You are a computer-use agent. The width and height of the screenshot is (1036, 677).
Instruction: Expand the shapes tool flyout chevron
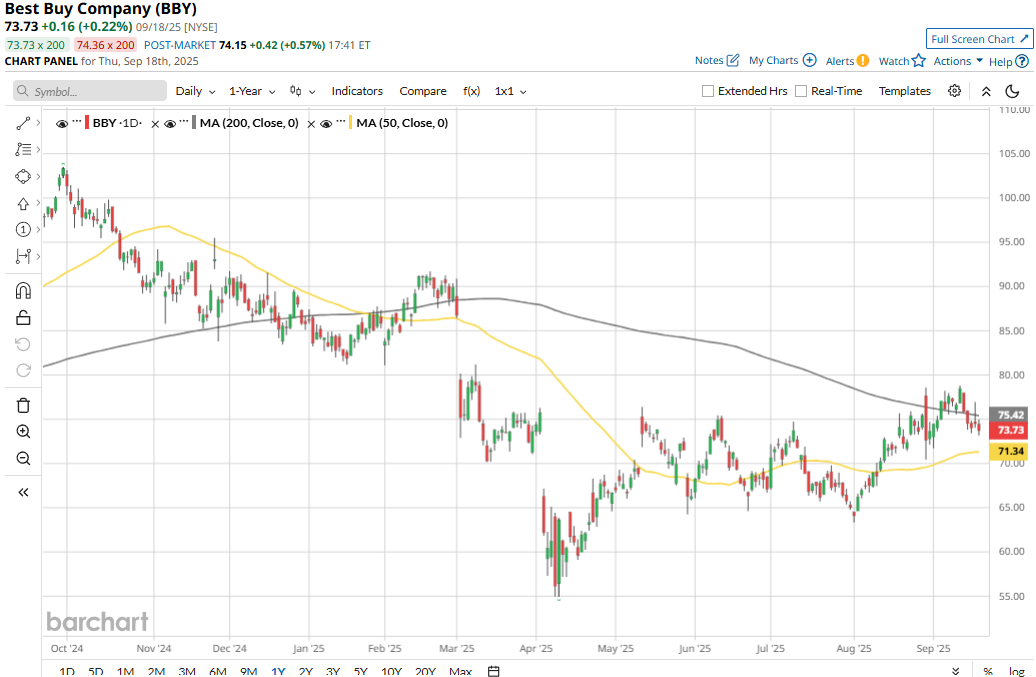point(38,176)
